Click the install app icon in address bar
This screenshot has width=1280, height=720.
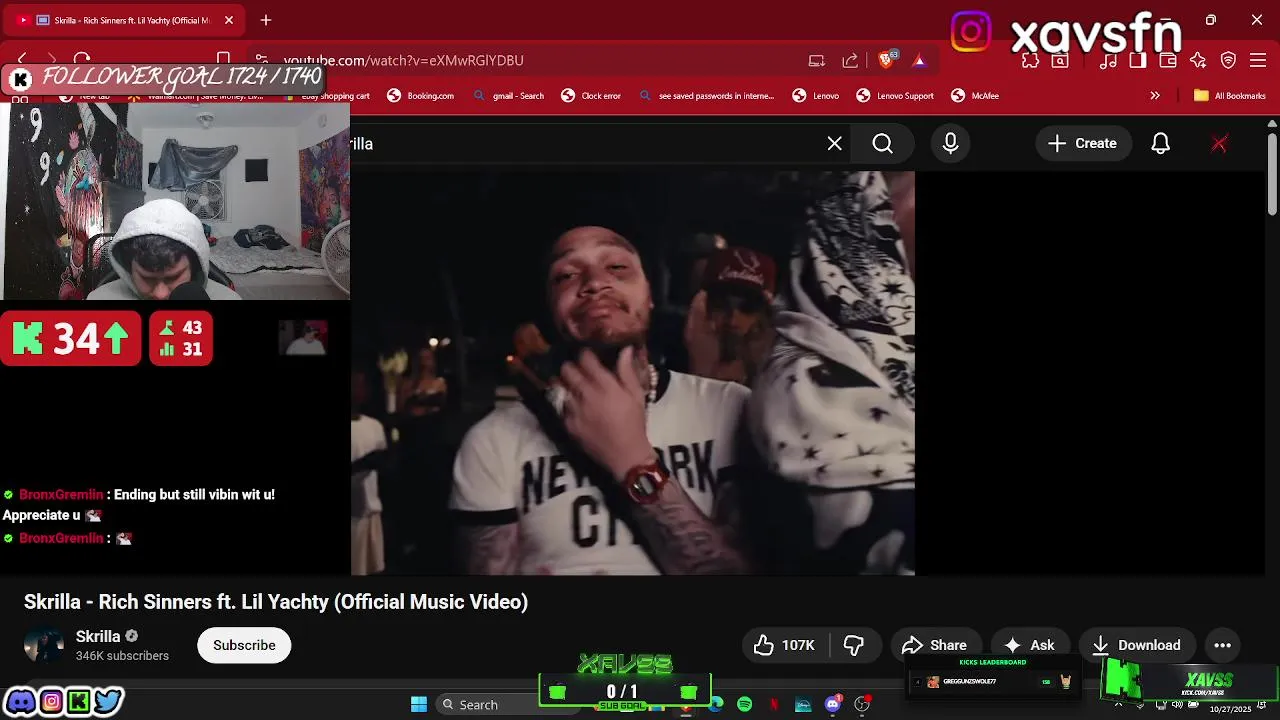[817, 60]
